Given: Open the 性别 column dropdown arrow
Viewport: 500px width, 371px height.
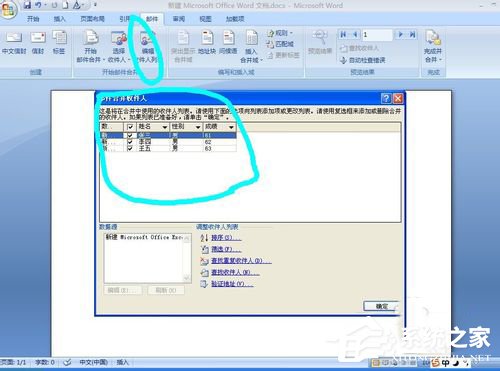Looking at the screenshot, I should tap(198, 127).
